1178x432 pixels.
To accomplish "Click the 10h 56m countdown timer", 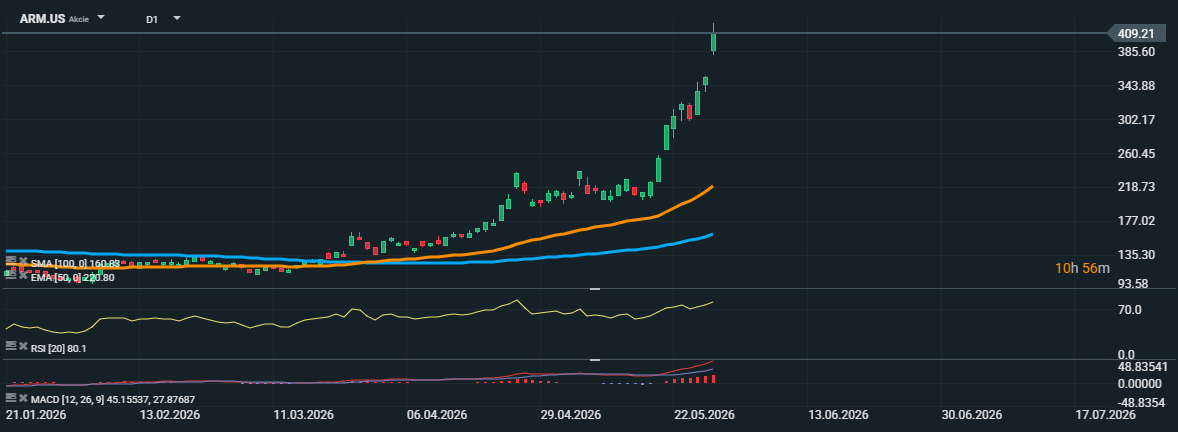I will pos(1082,268).
